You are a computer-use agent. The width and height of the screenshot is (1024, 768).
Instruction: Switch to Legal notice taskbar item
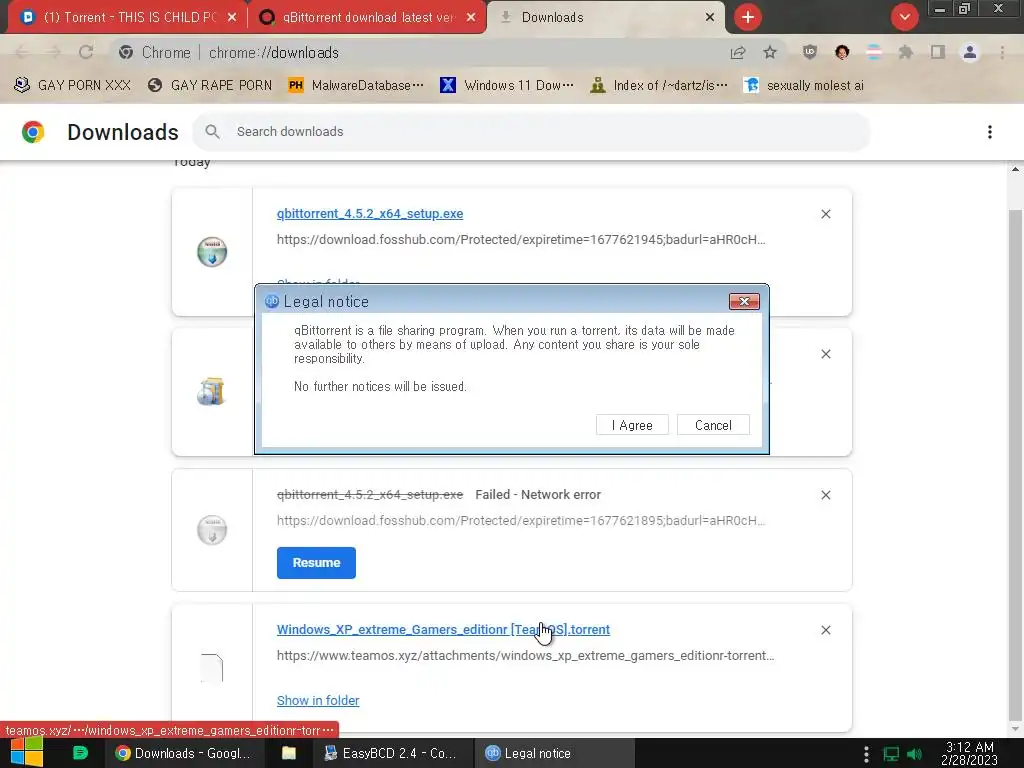pos(556,753)
